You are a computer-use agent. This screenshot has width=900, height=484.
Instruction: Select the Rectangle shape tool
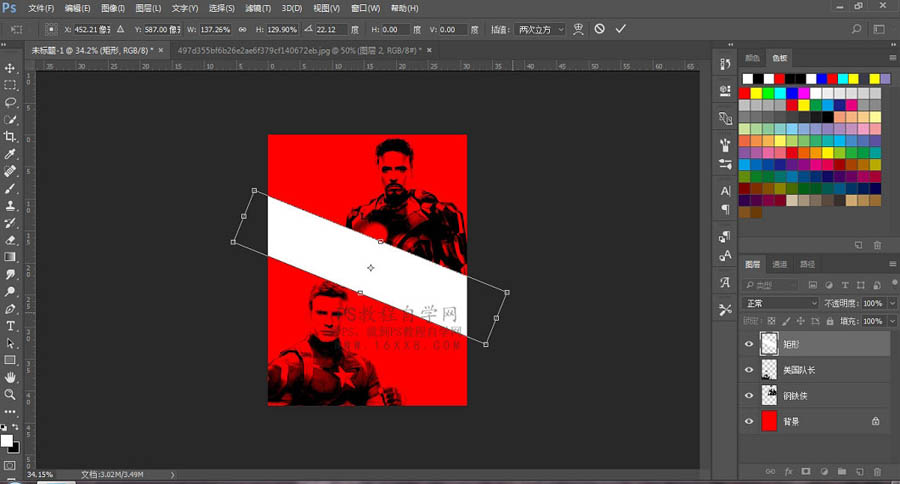[x=10, y=360]
